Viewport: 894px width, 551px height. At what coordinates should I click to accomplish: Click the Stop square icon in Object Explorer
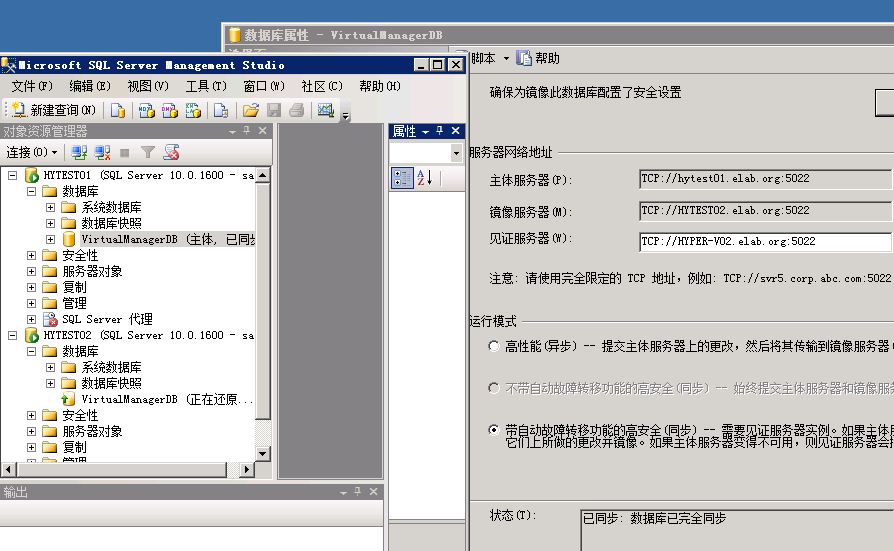pos(125,152)
